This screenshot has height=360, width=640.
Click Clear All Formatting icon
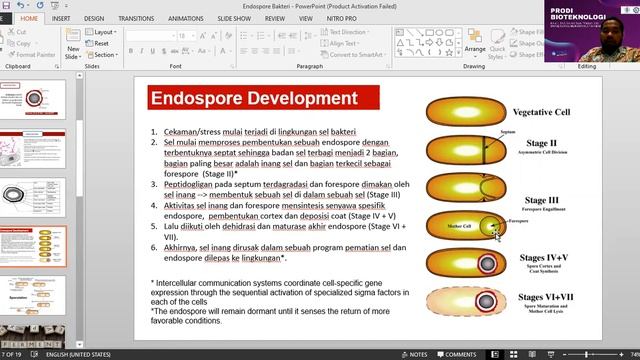(x=228, y=36)
